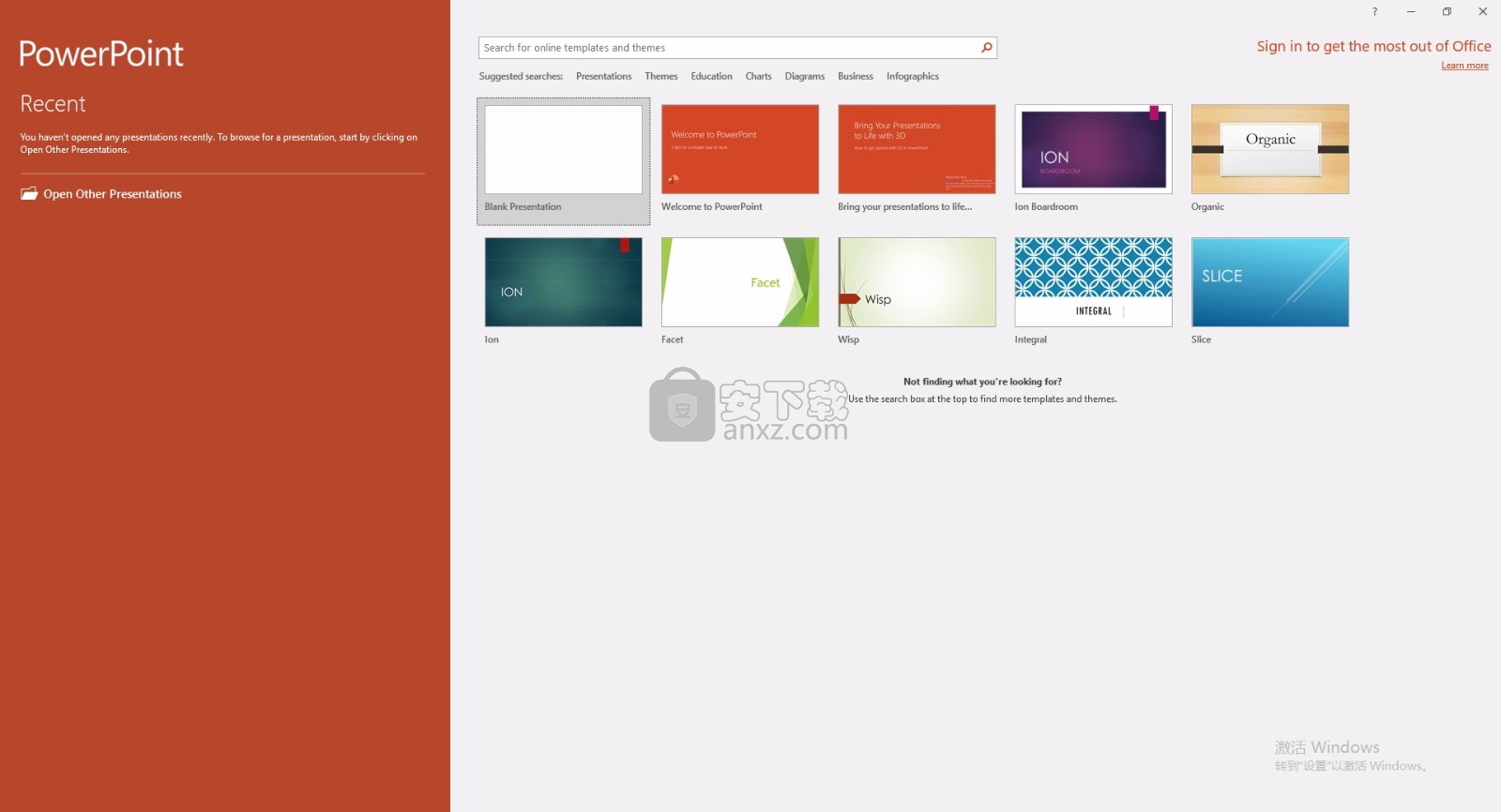Search suggested category Diagrams

pyautogui.click(x=804, y=76)
